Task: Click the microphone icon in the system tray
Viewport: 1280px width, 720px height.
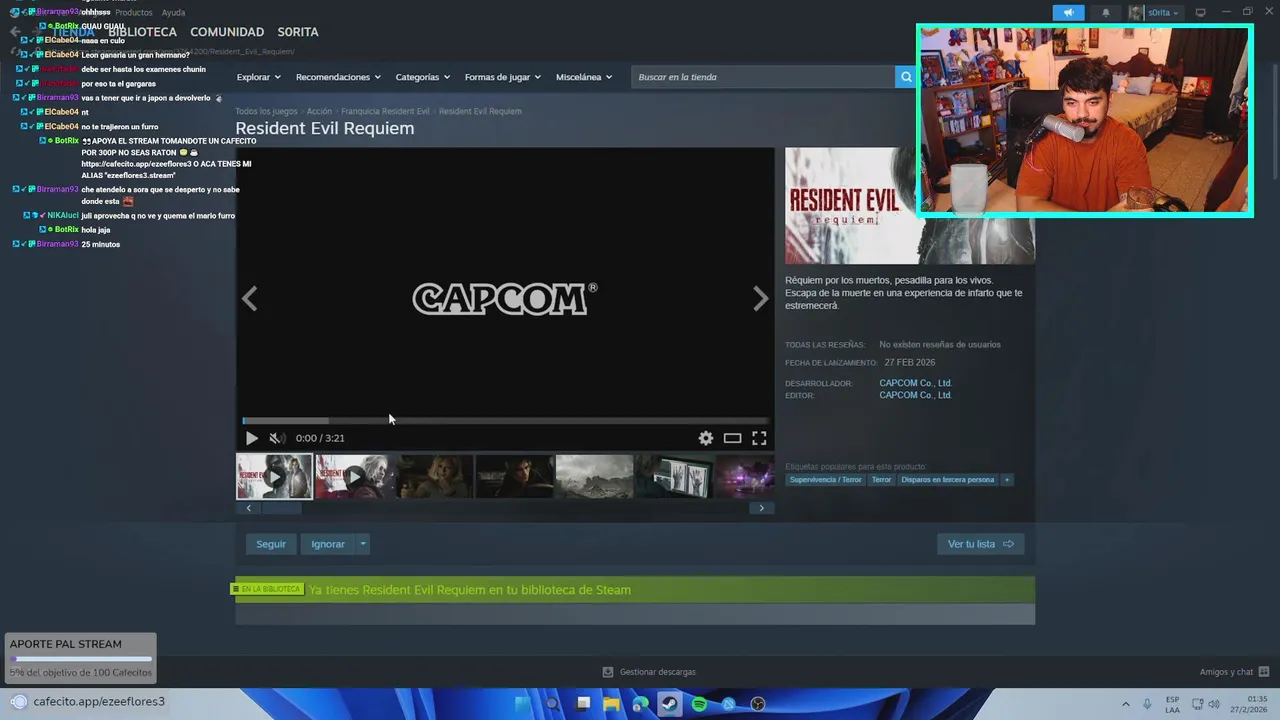Action: [1147, 704]
